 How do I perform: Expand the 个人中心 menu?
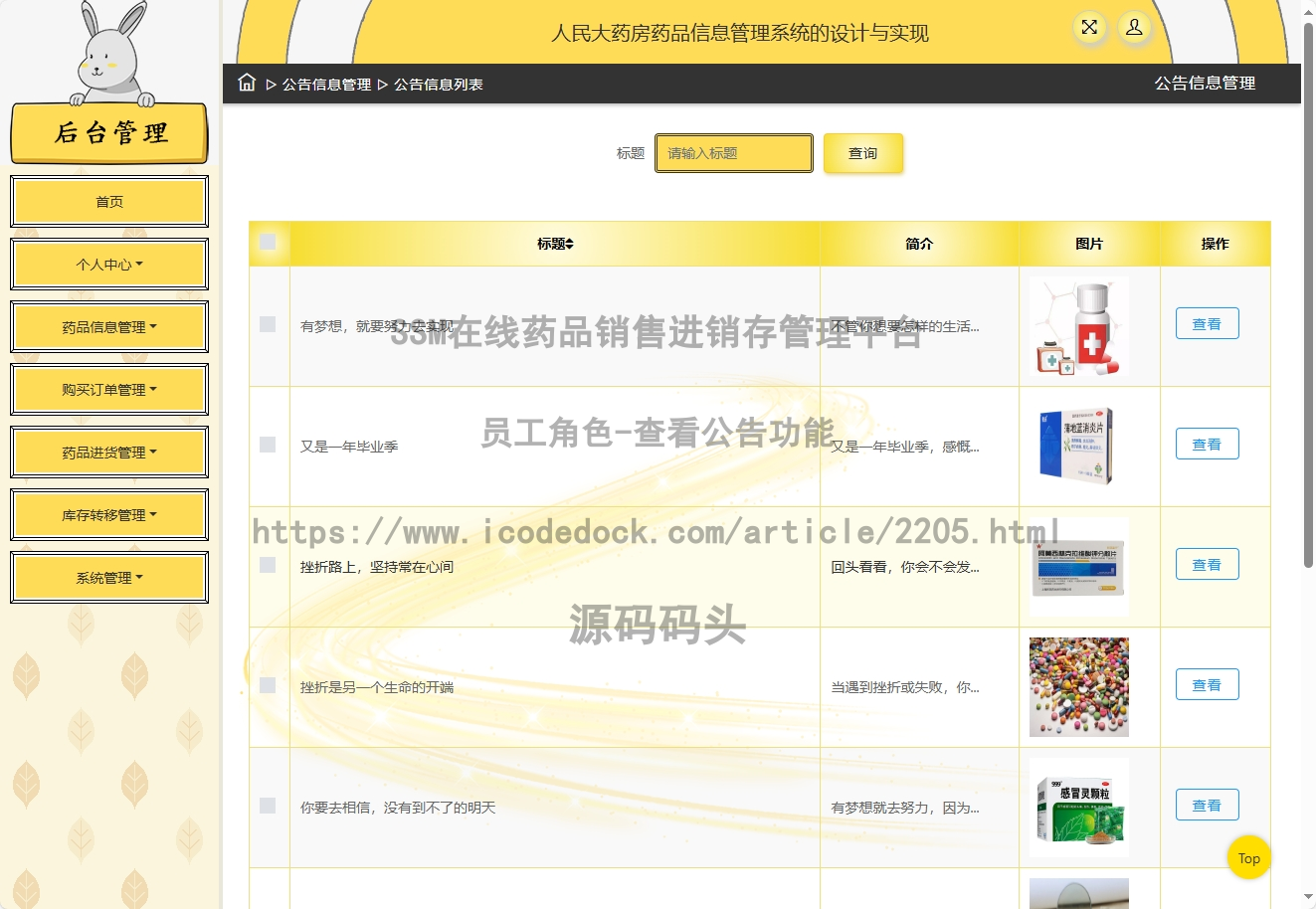coord(109,265)
